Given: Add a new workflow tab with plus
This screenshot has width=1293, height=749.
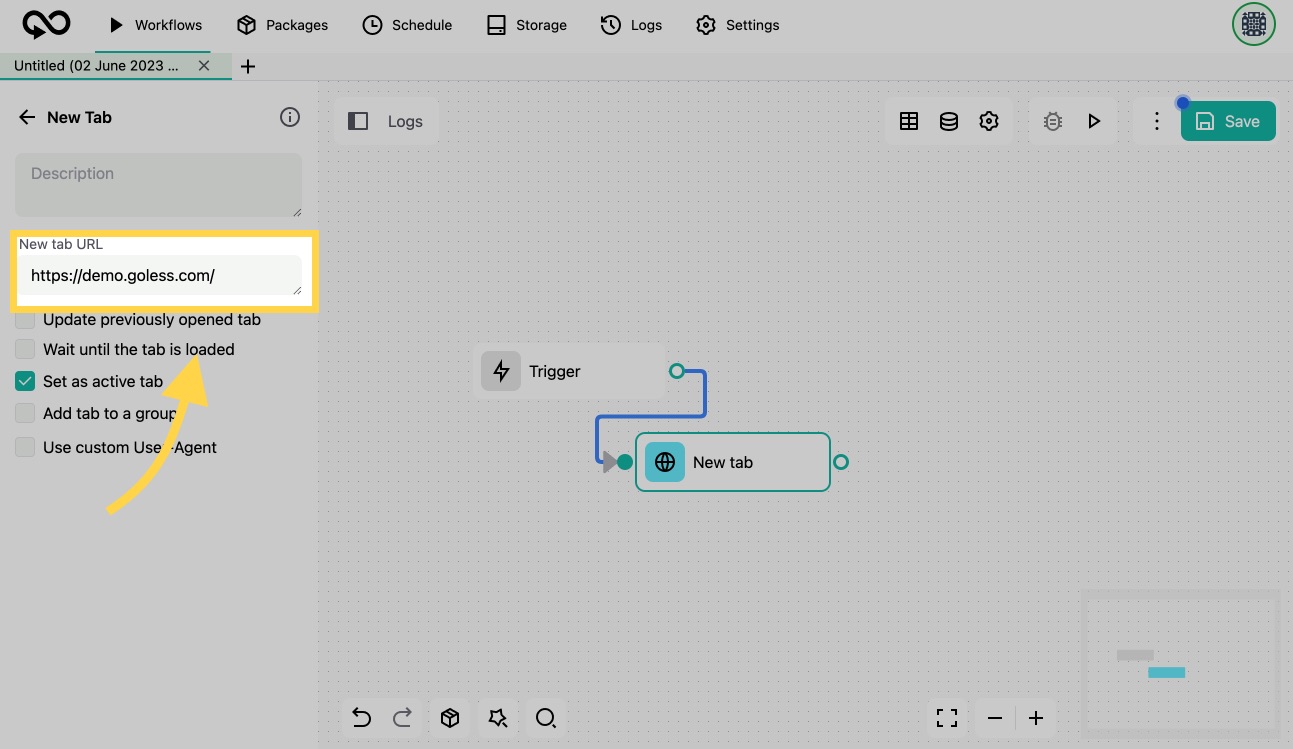Looking at the screenshot, I should tap(249, 66).
